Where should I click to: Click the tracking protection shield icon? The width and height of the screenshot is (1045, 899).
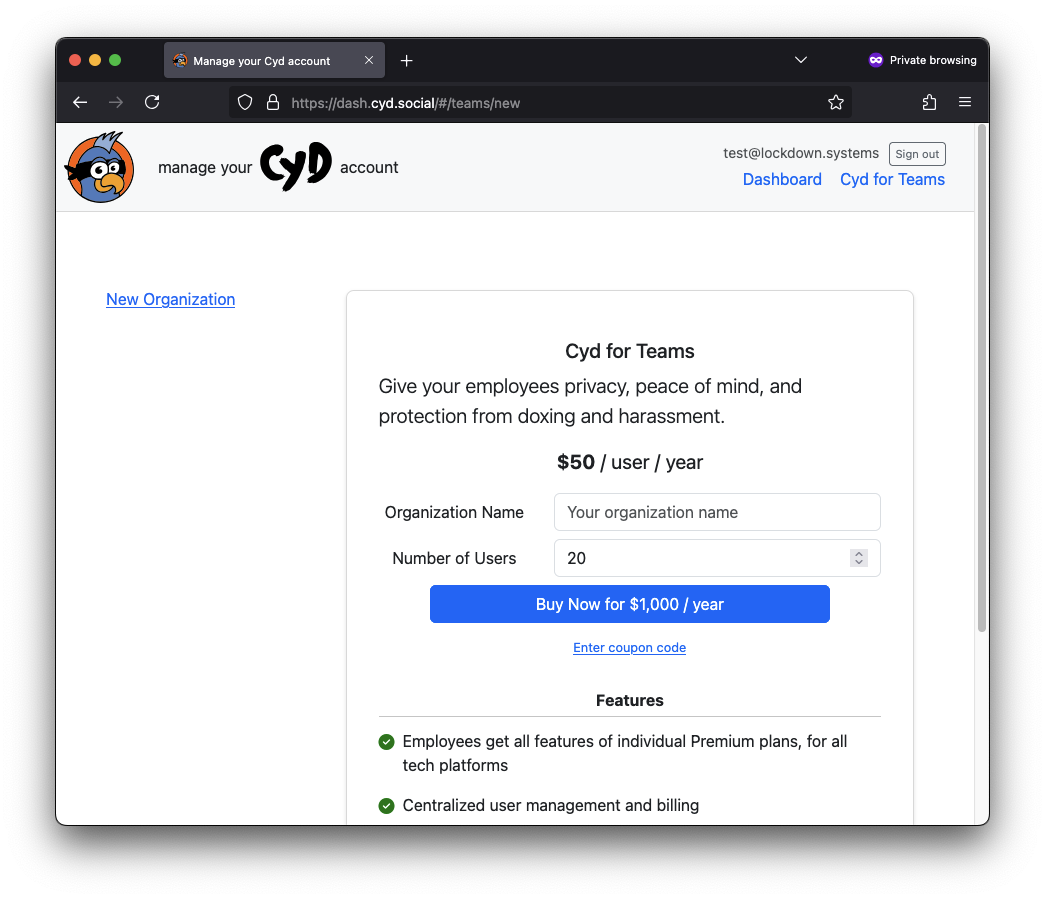tap(245, 102)
